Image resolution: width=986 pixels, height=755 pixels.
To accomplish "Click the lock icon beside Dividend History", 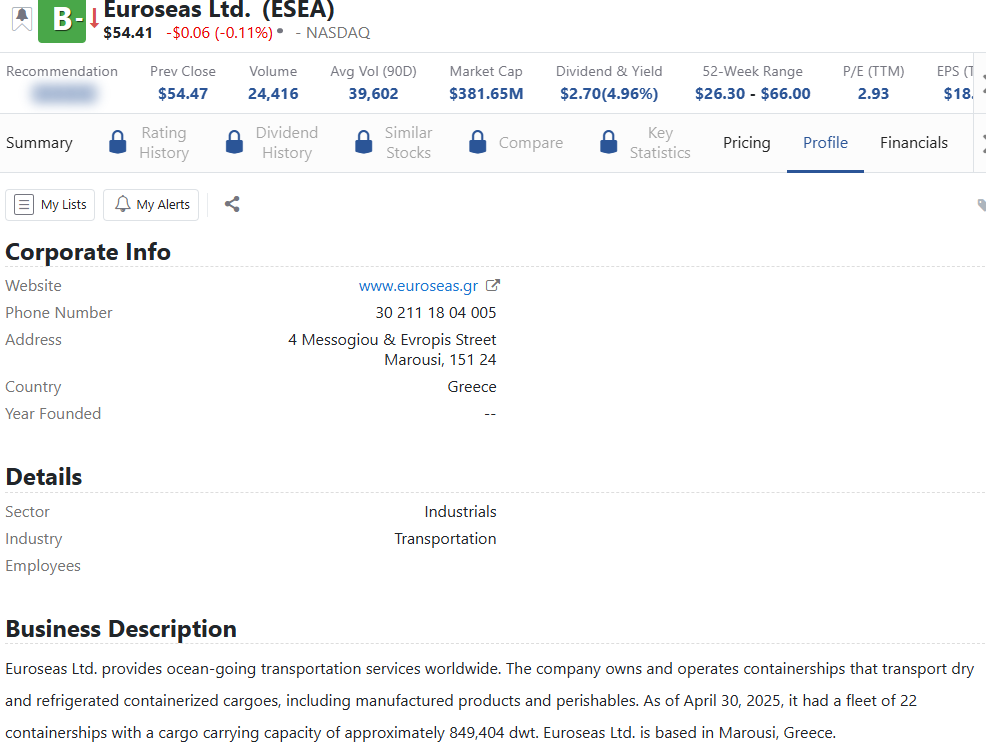I will pos(234,143).
